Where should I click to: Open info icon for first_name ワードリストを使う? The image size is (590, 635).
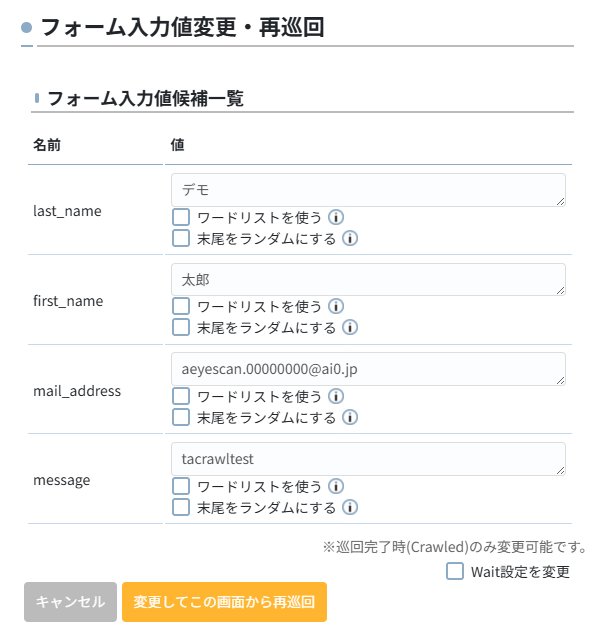(x=336, y=307)
